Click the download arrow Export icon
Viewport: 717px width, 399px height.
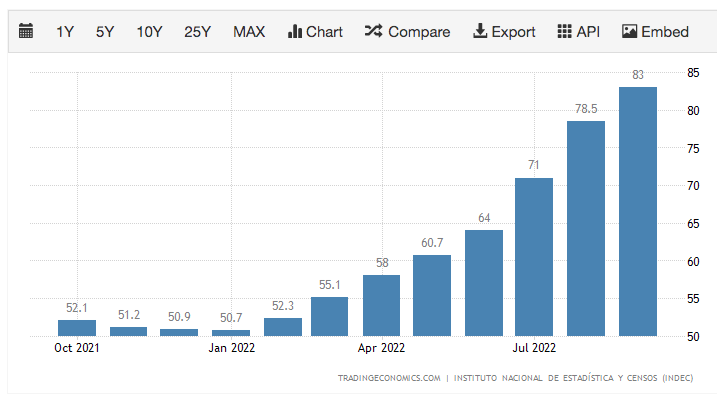click(480, 31)
